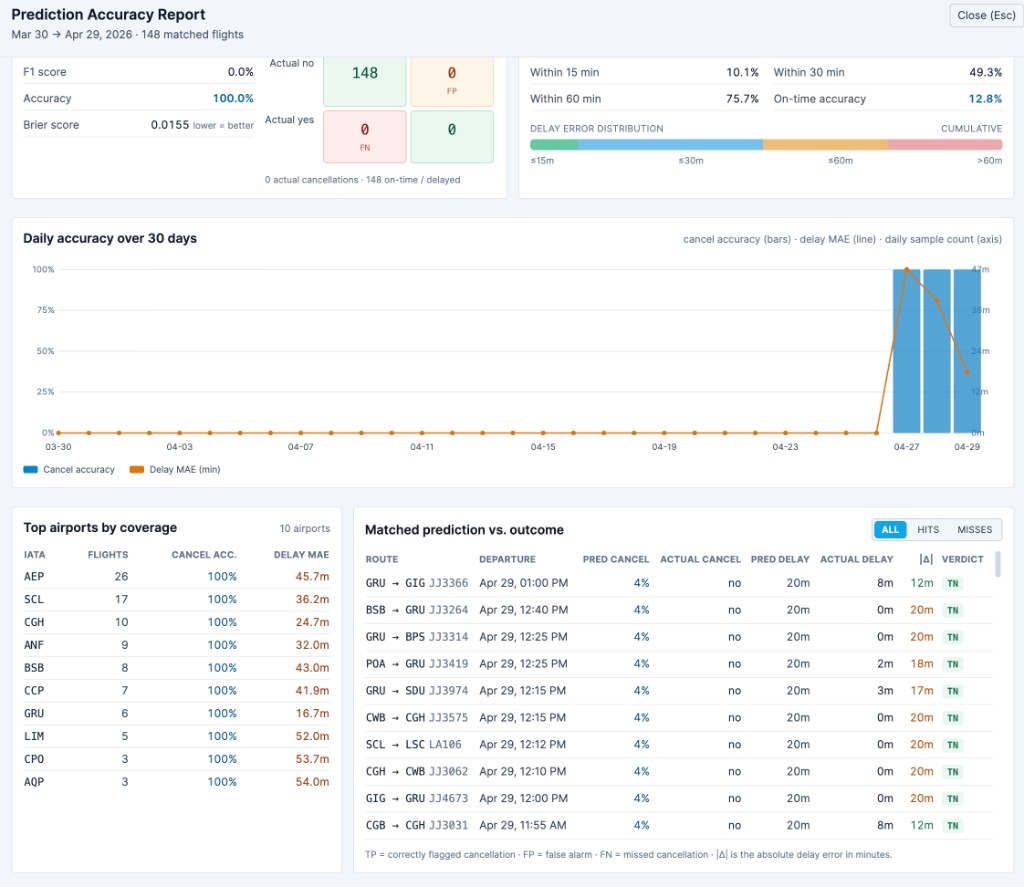Switch to the MISSES tab
The image size is (1024, 887).
pyautogui.click(x=975, y=529)
